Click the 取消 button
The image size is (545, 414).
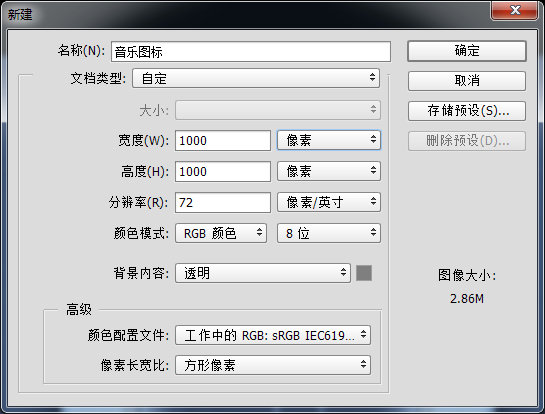467,81
